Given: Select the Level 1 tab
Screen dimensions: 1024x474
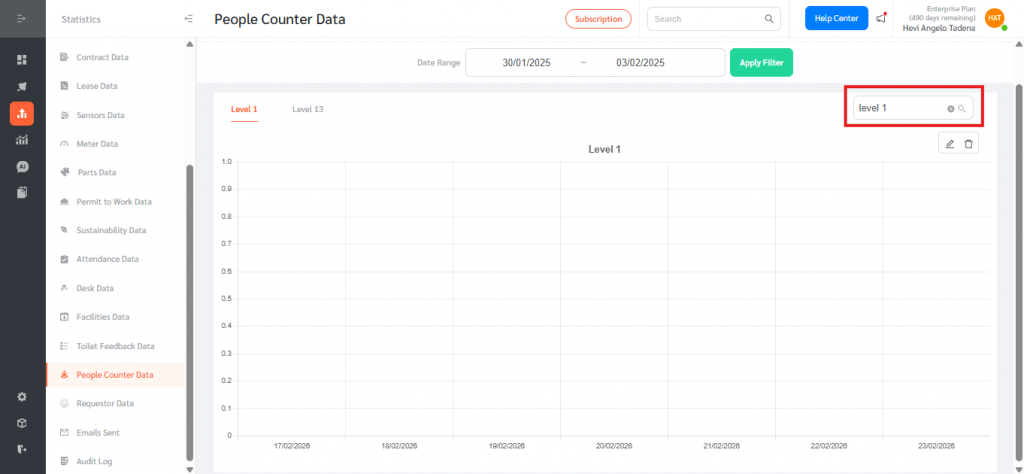Looking at the screenshot, I should [244, 109].
